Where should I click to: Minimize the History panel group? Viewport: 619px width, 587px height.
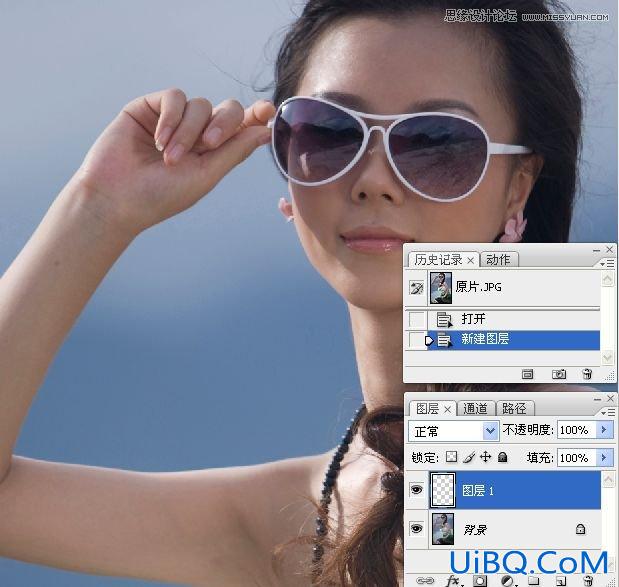pos(596,250)
